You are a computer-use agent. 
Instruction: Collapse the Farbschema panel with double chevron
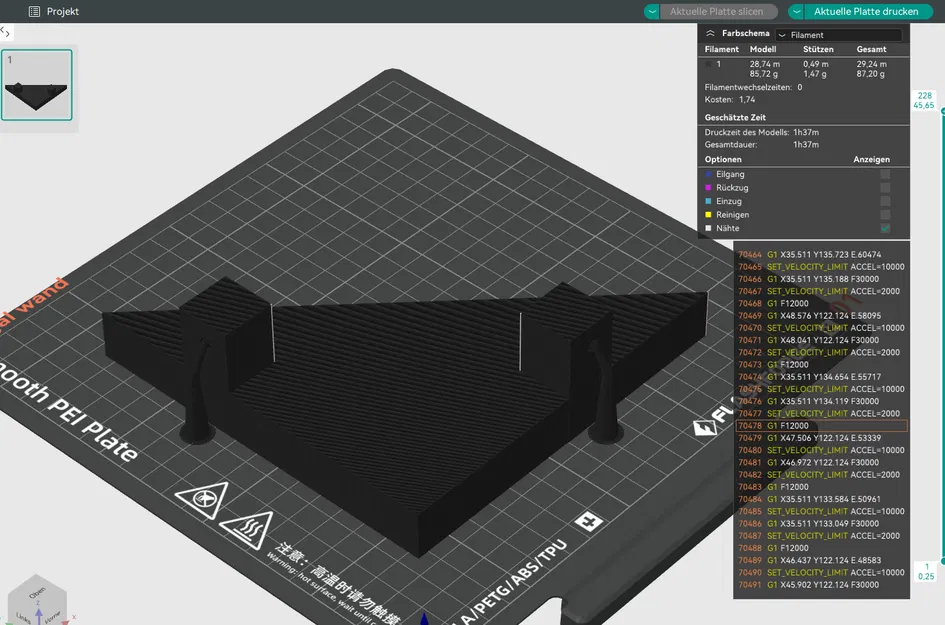click(x=711, y=33)
